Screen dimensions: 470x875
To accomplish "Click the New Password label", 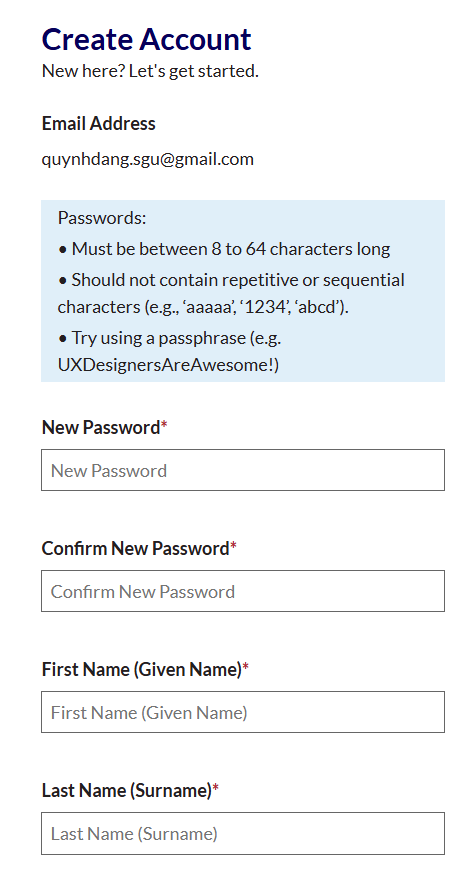I will 101,427.
